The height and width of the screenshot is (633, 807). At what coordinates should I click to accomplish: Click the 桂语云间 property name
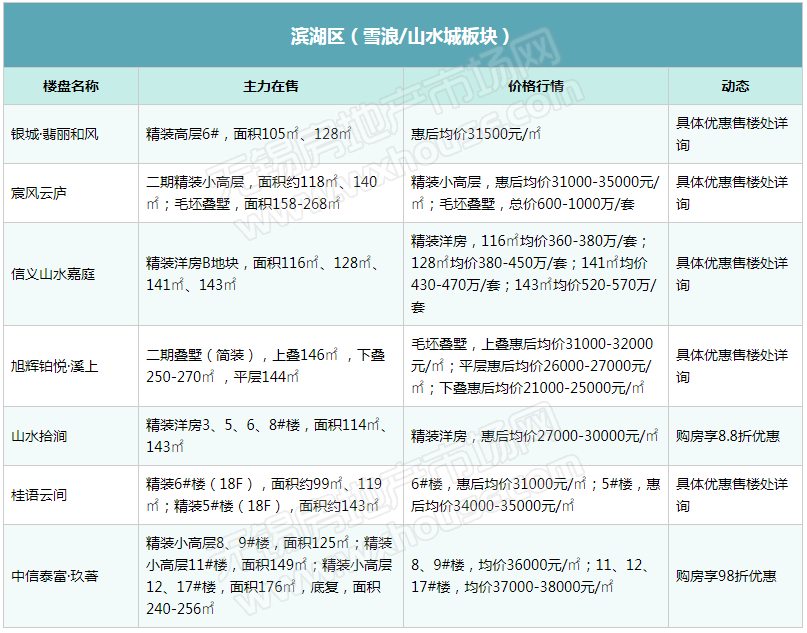tap(39, 495)
